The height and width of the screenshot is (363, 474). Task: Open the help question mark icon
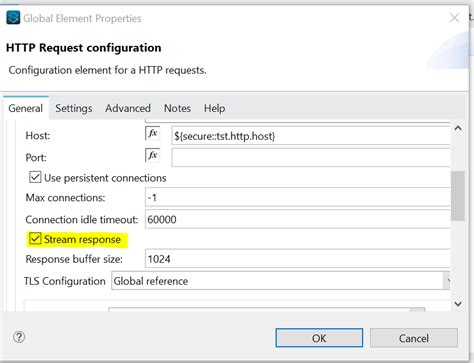tap(19, 337)
